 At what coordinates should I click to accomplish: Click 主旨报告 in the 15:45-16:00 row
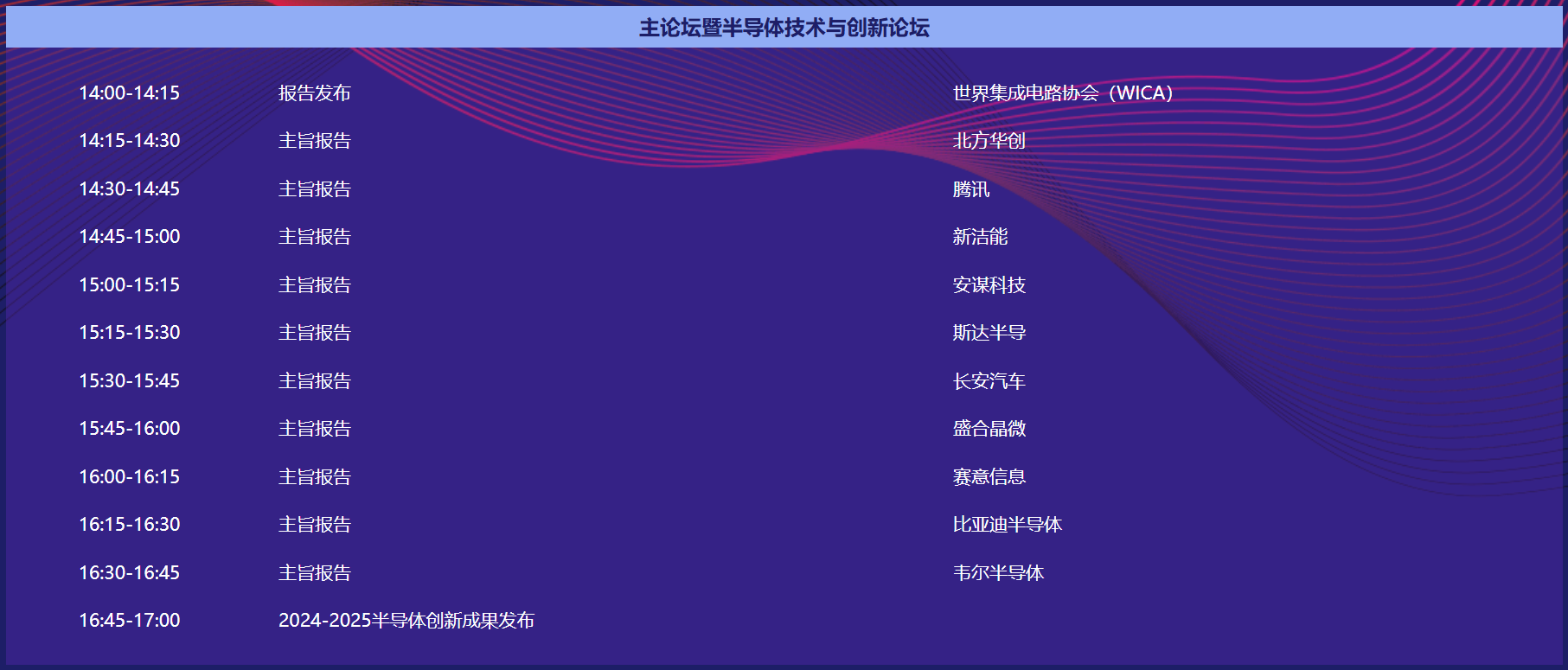tap(314, 428)
